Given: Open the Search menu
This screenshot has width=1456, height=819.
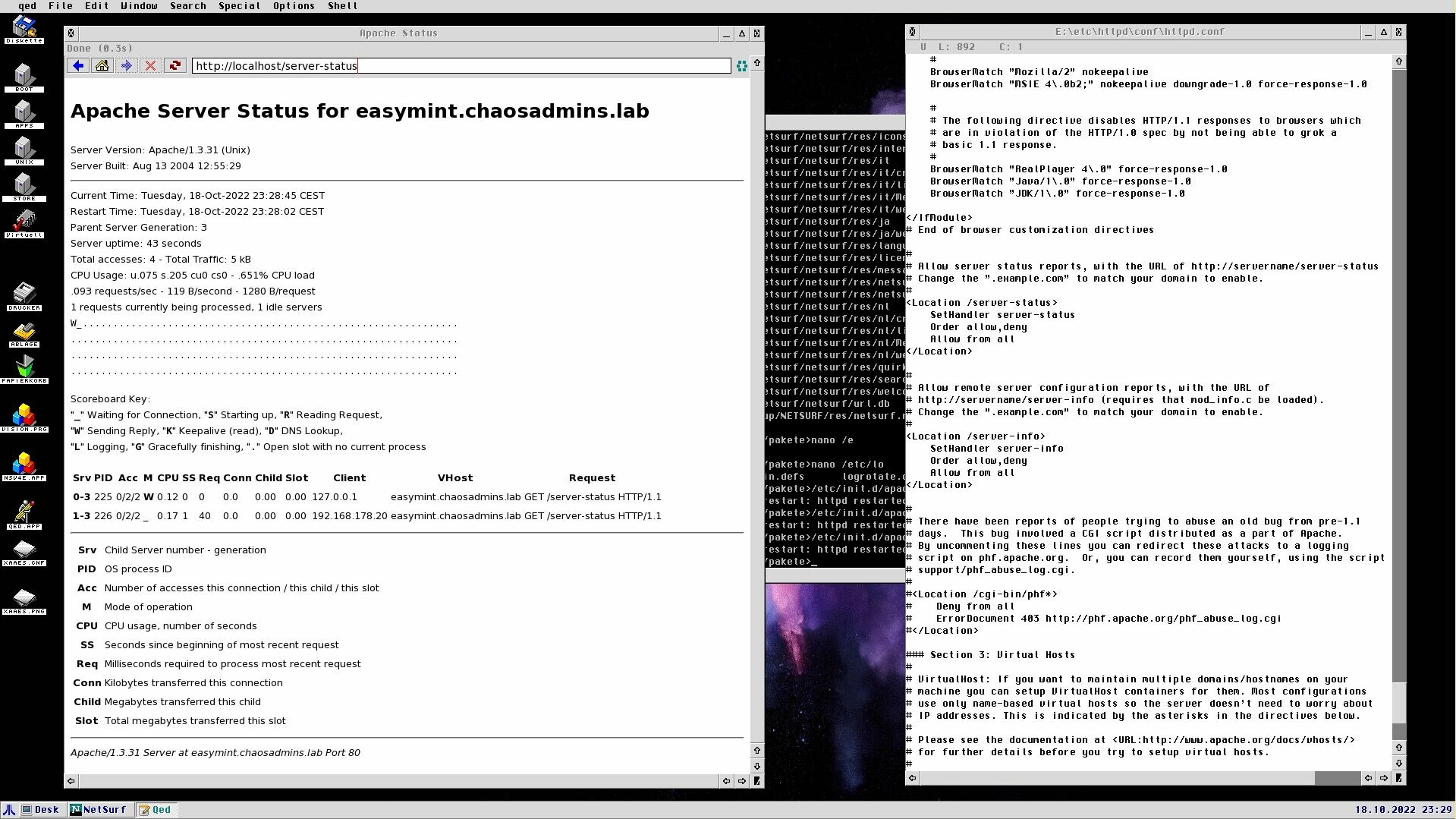Looking at the screenshot, I should (187, 6).
